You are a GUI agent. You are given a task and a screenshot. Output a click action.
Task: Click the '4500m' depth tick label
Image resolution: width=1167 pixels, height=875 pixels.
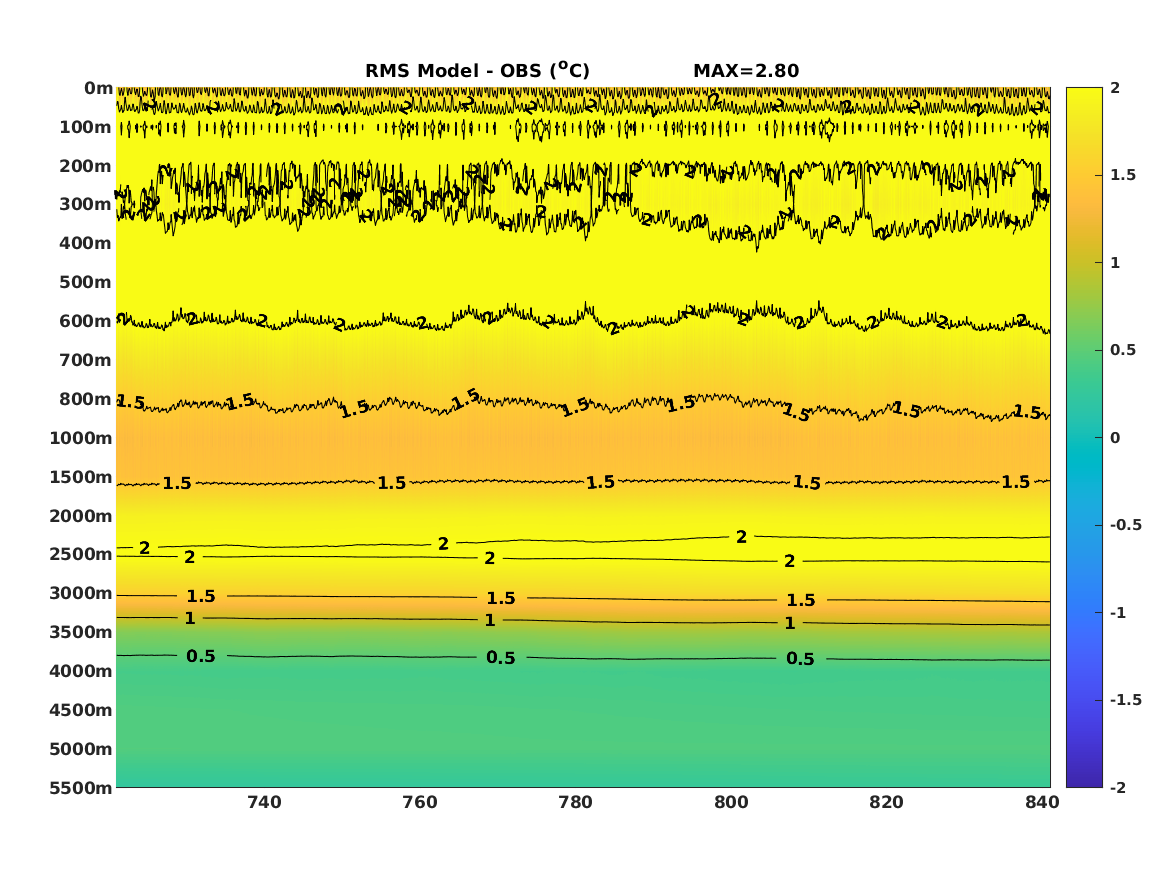(81, 710)
